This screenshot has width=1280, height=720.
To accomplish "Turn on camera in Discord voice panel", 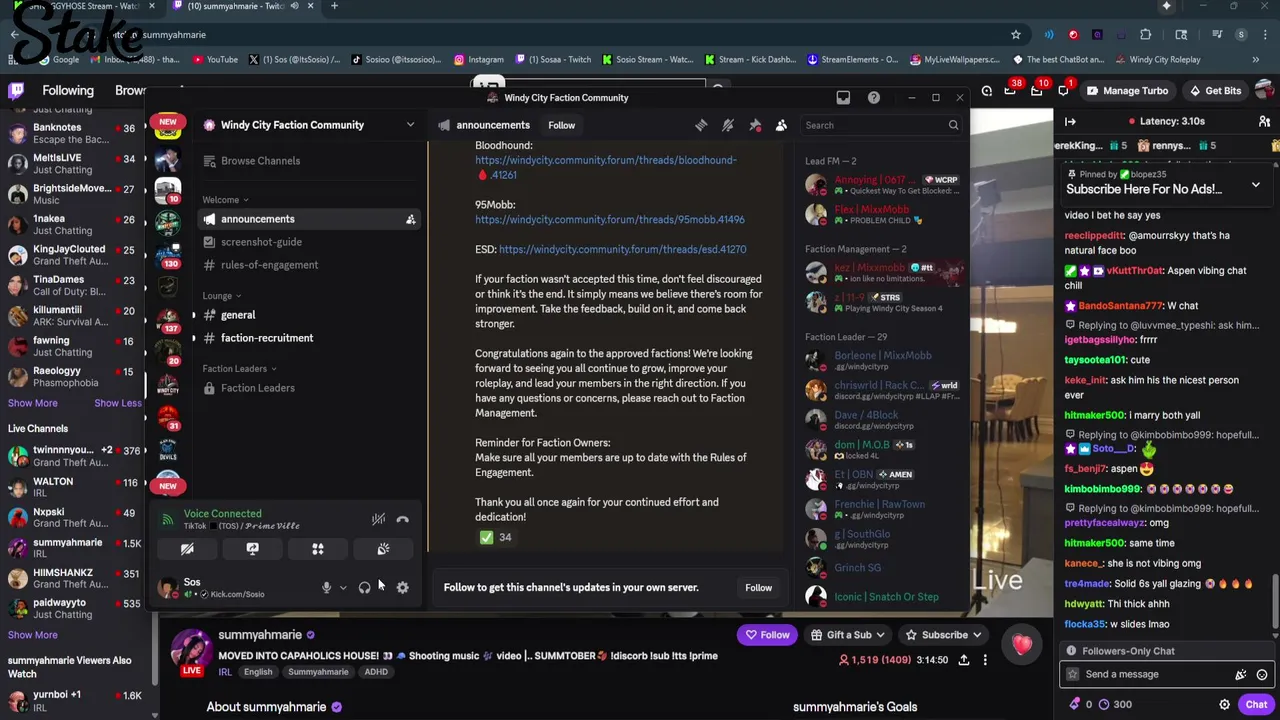I will (x=187, y=549).
